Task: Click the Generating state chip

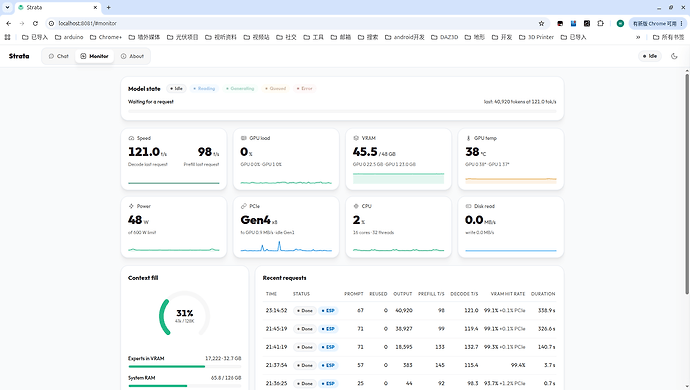Action: click(x=240, y=88)
